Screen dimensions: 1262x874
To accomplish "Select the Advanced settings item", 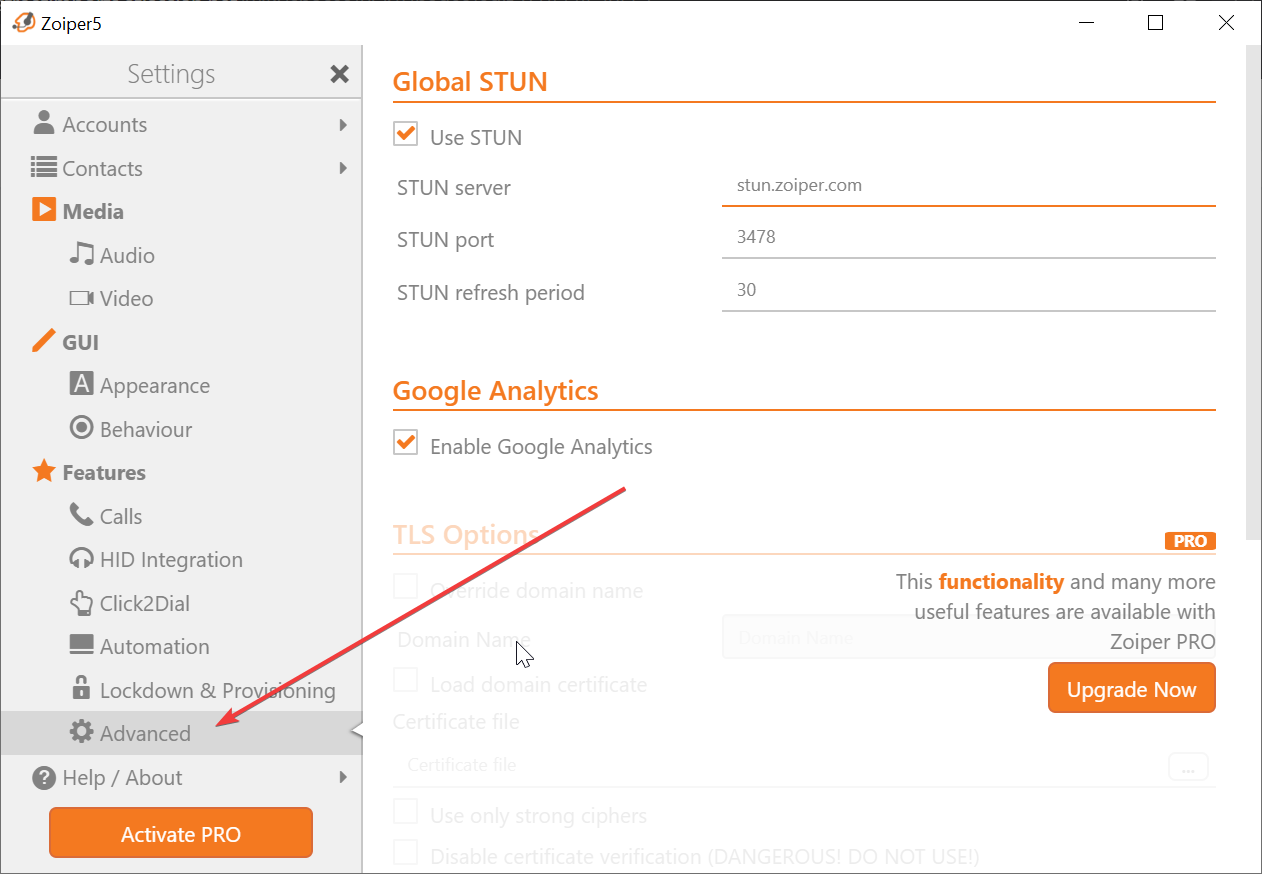I will point(181,733).
